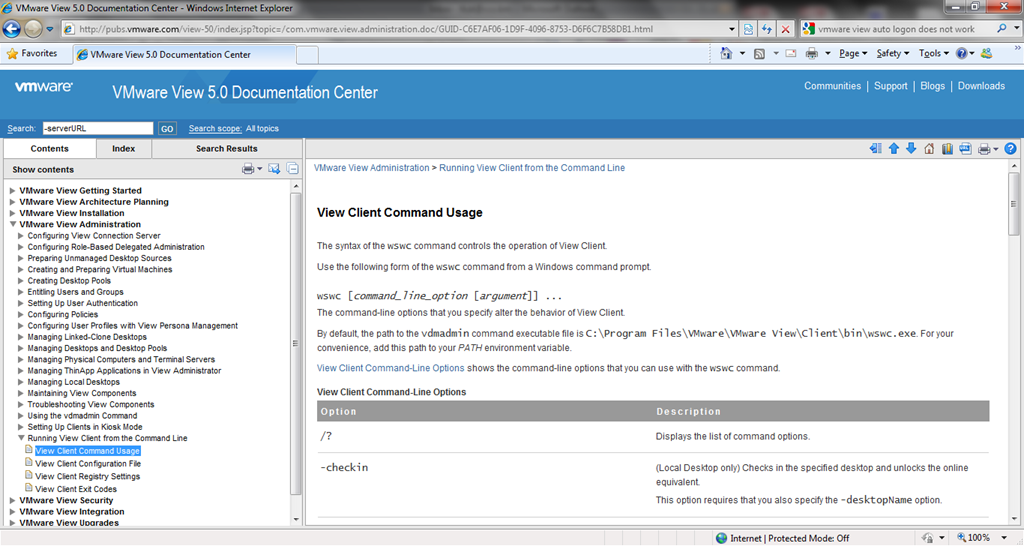Open View Client Configuration File topic
This screenshot has width=1024, height=546.
88,464
